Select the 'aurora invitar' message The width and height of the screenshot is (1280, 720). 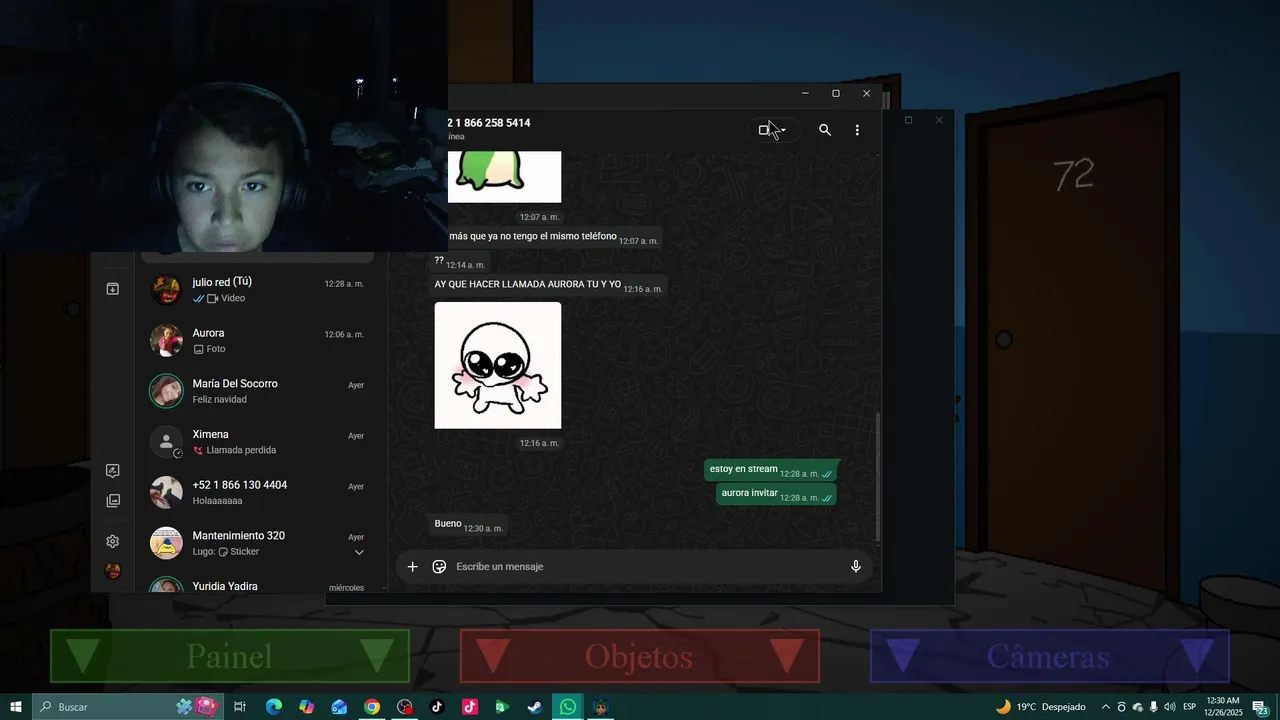coord(776,494)
